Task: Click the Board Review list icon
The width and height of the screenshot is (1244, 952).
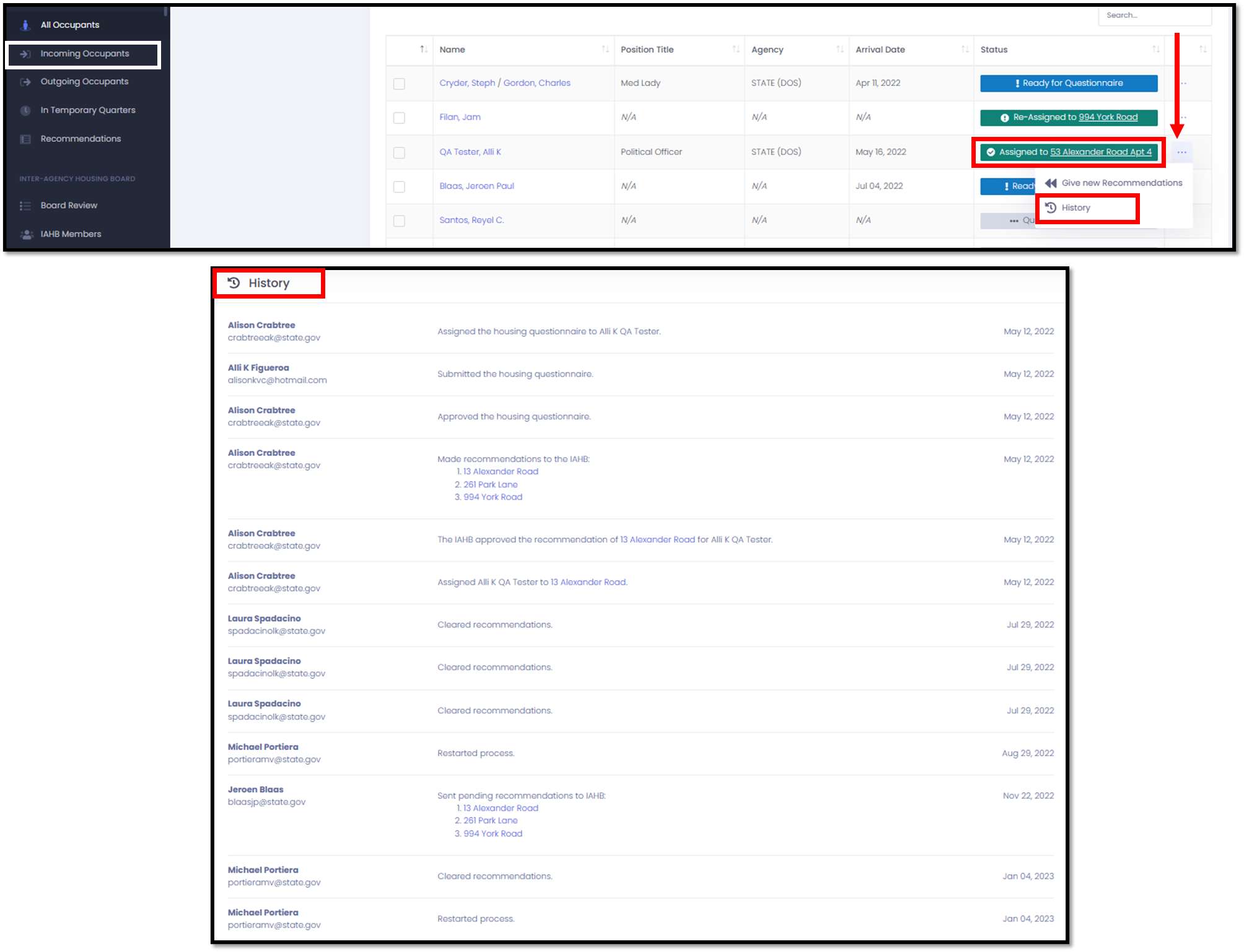Action: tap(25, 206)
